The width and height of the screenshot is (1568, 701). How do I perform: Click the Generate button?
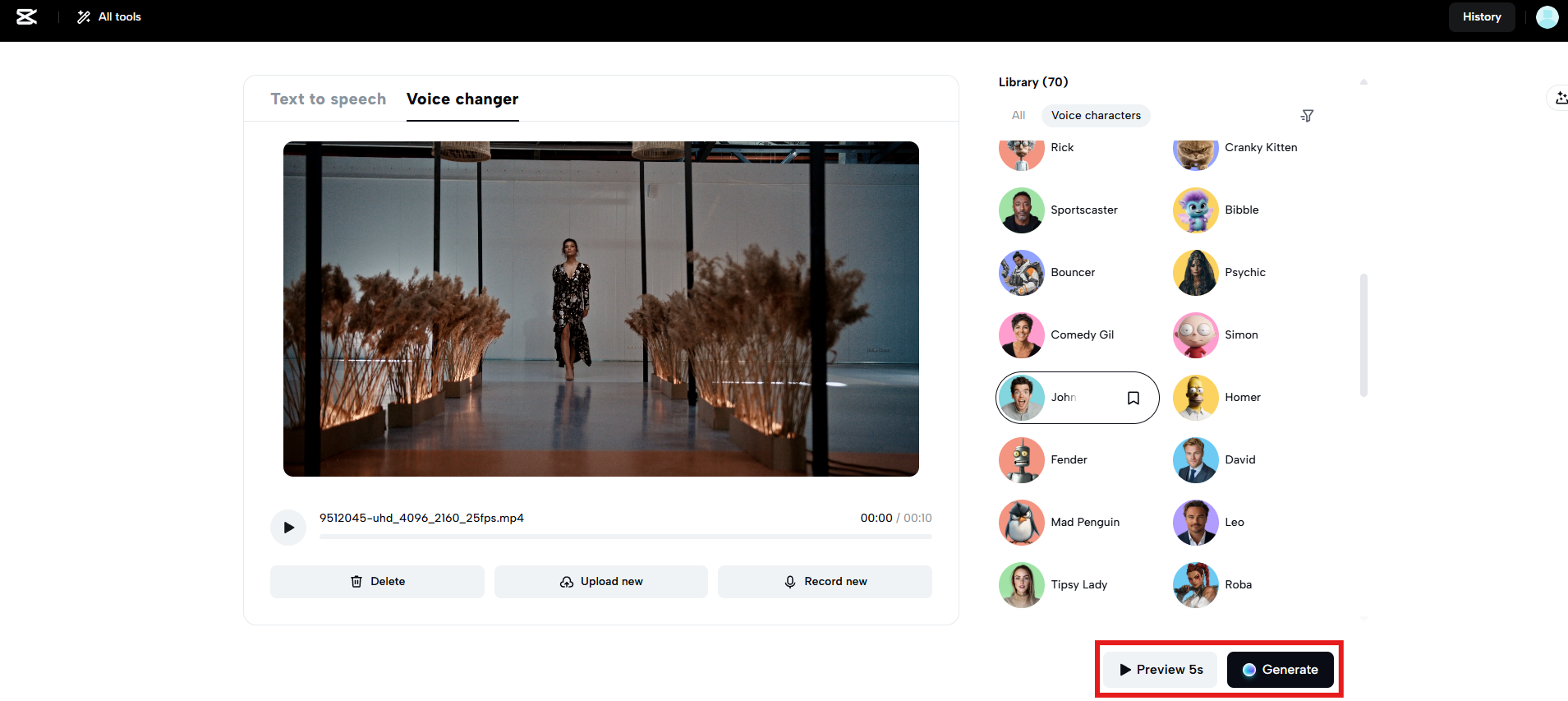point(1280,670)
